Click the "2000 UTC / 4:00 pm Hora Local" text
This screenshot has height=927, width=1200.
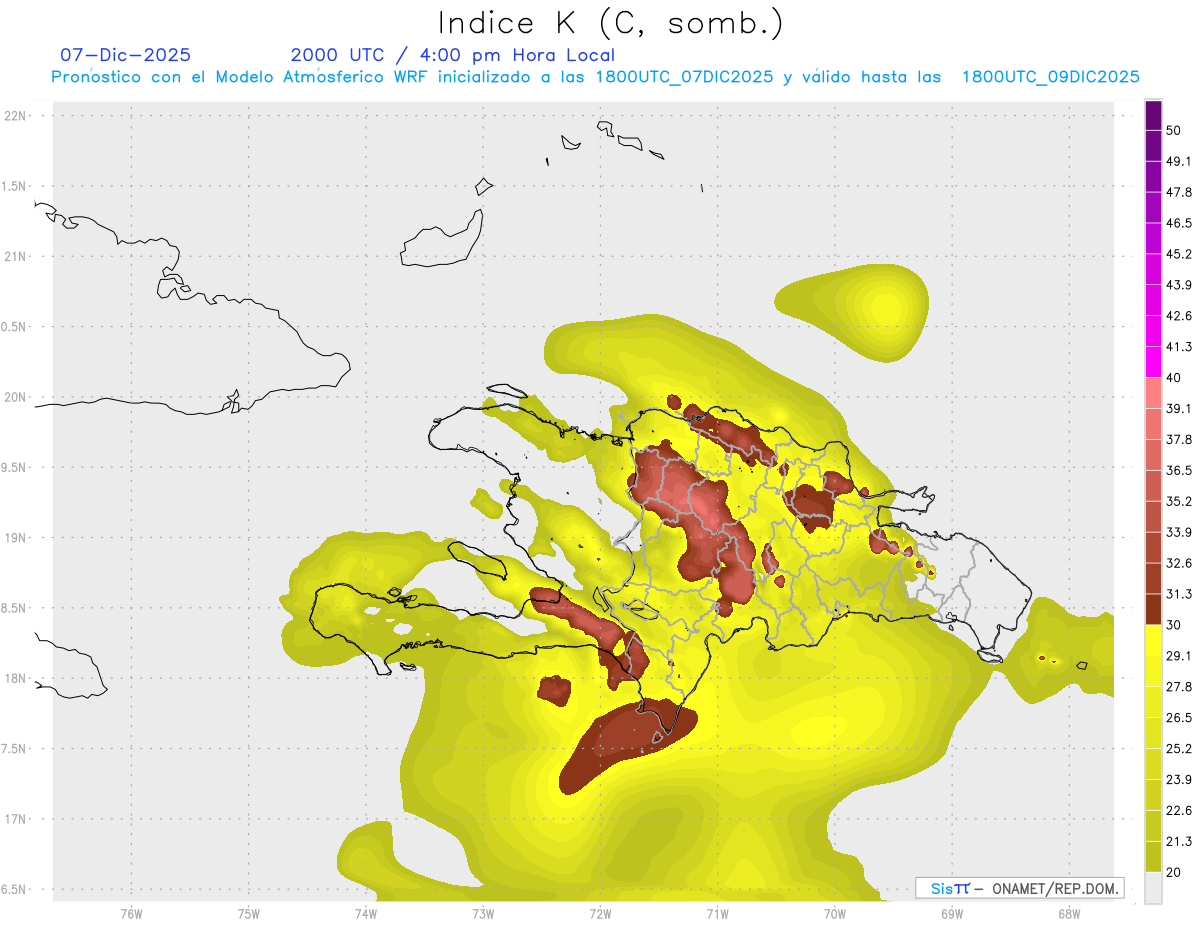453,55
